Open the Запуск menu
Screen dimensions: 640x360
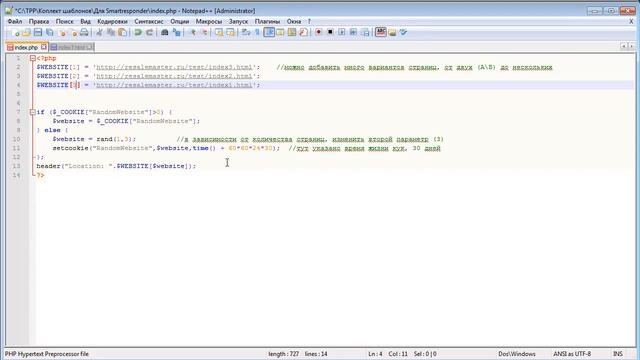[238, 21]
